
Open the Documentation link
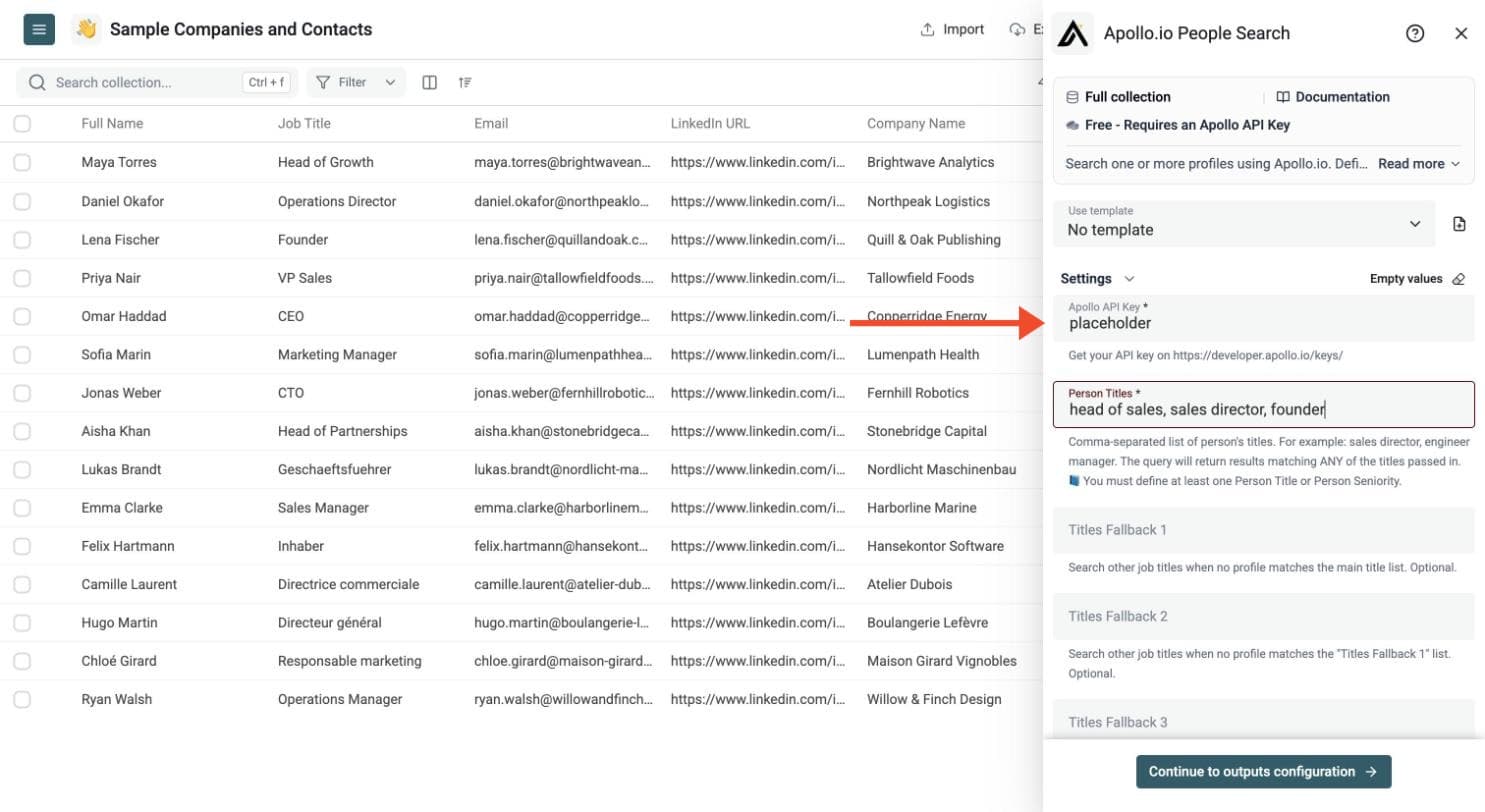click(x=1333, y=97)
